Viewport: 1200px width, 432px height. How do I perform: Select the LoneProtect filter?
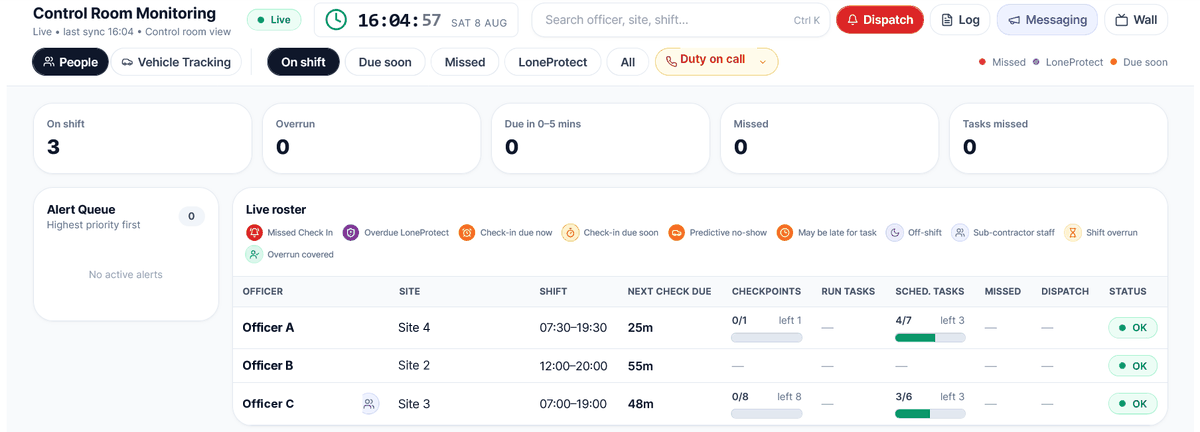(553, 62)
